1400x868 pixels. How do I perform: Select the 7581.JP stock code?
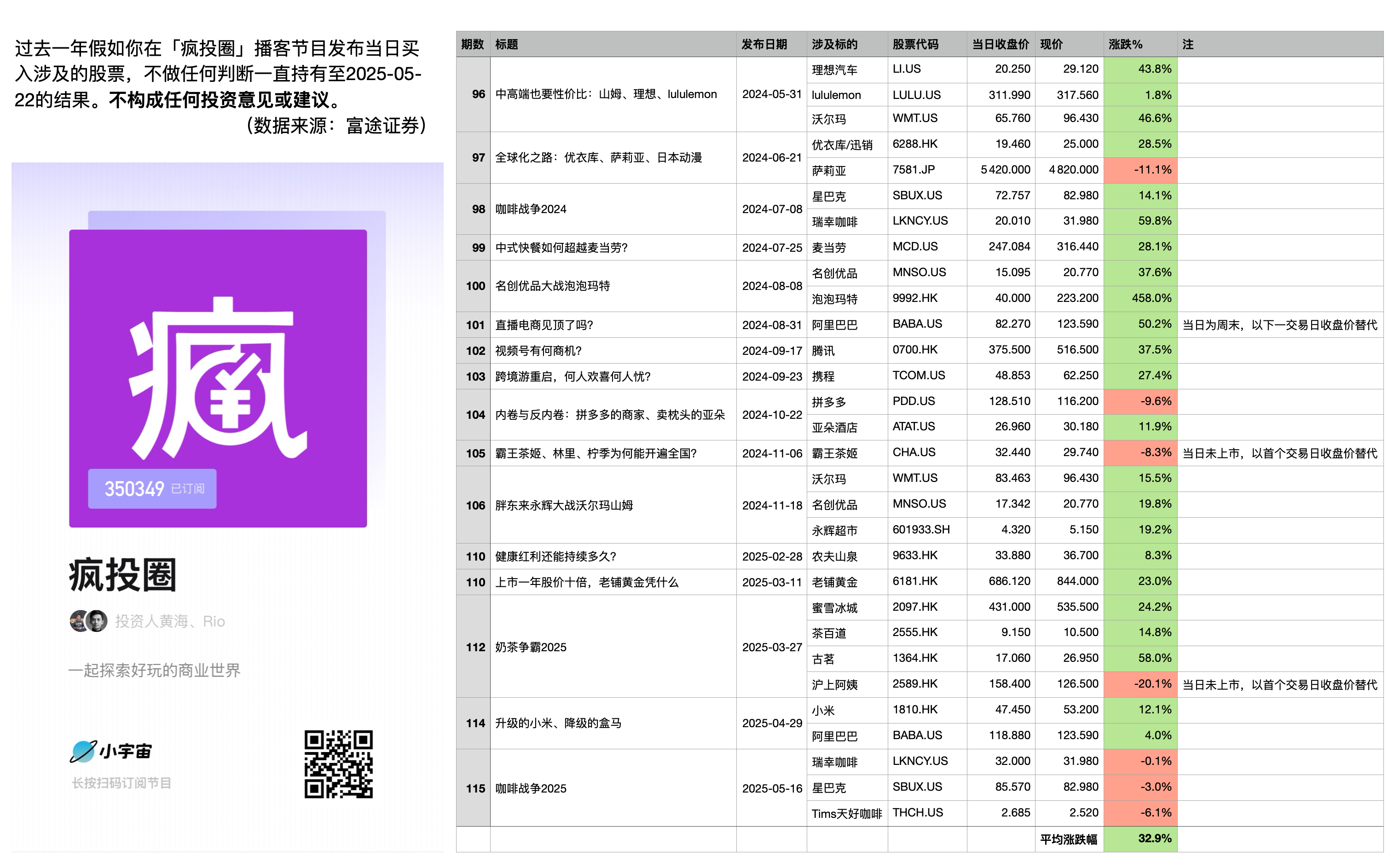point(927,170)
